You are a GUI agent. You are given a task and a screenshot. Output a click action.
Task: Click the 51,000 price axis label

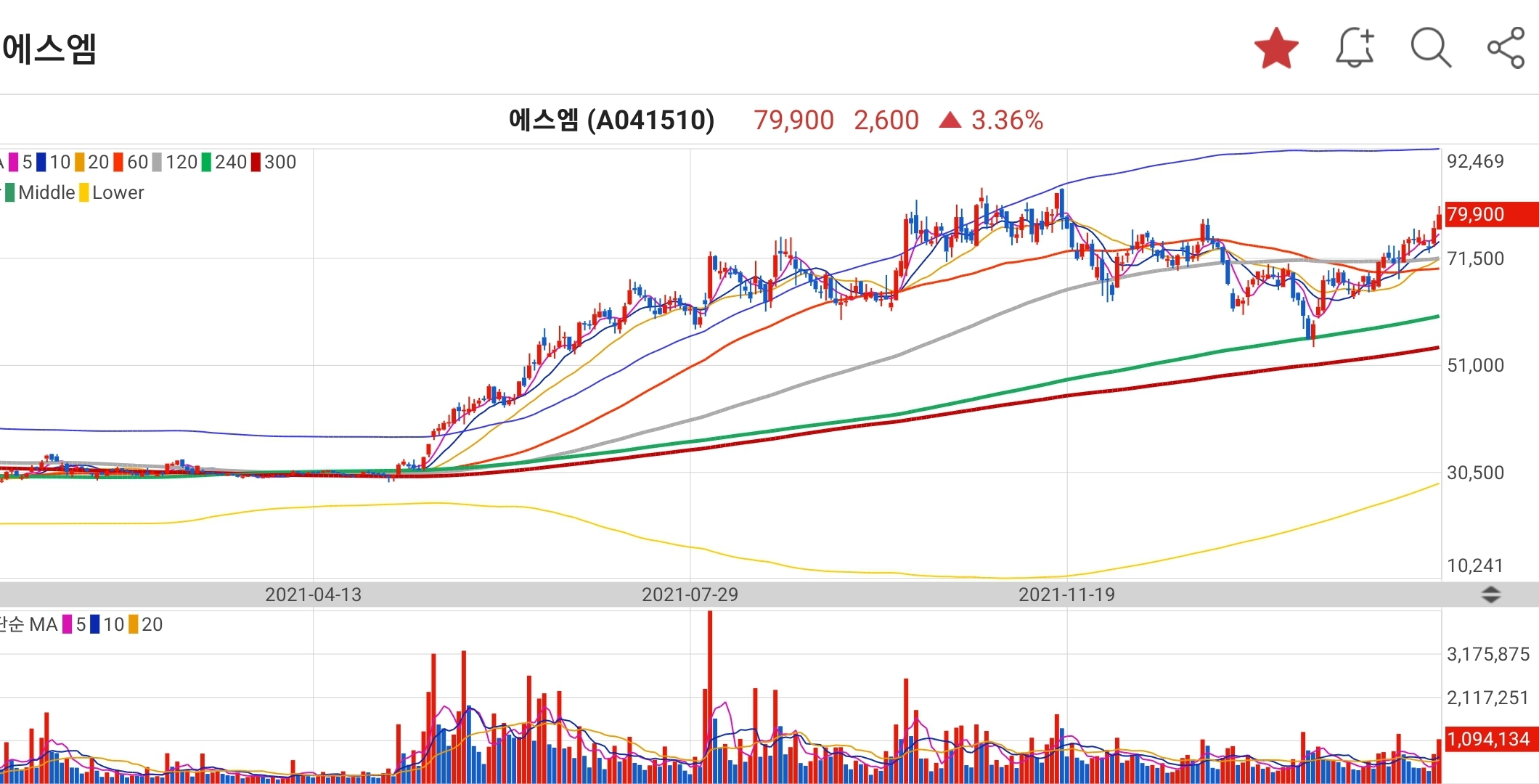(1476, 365)
